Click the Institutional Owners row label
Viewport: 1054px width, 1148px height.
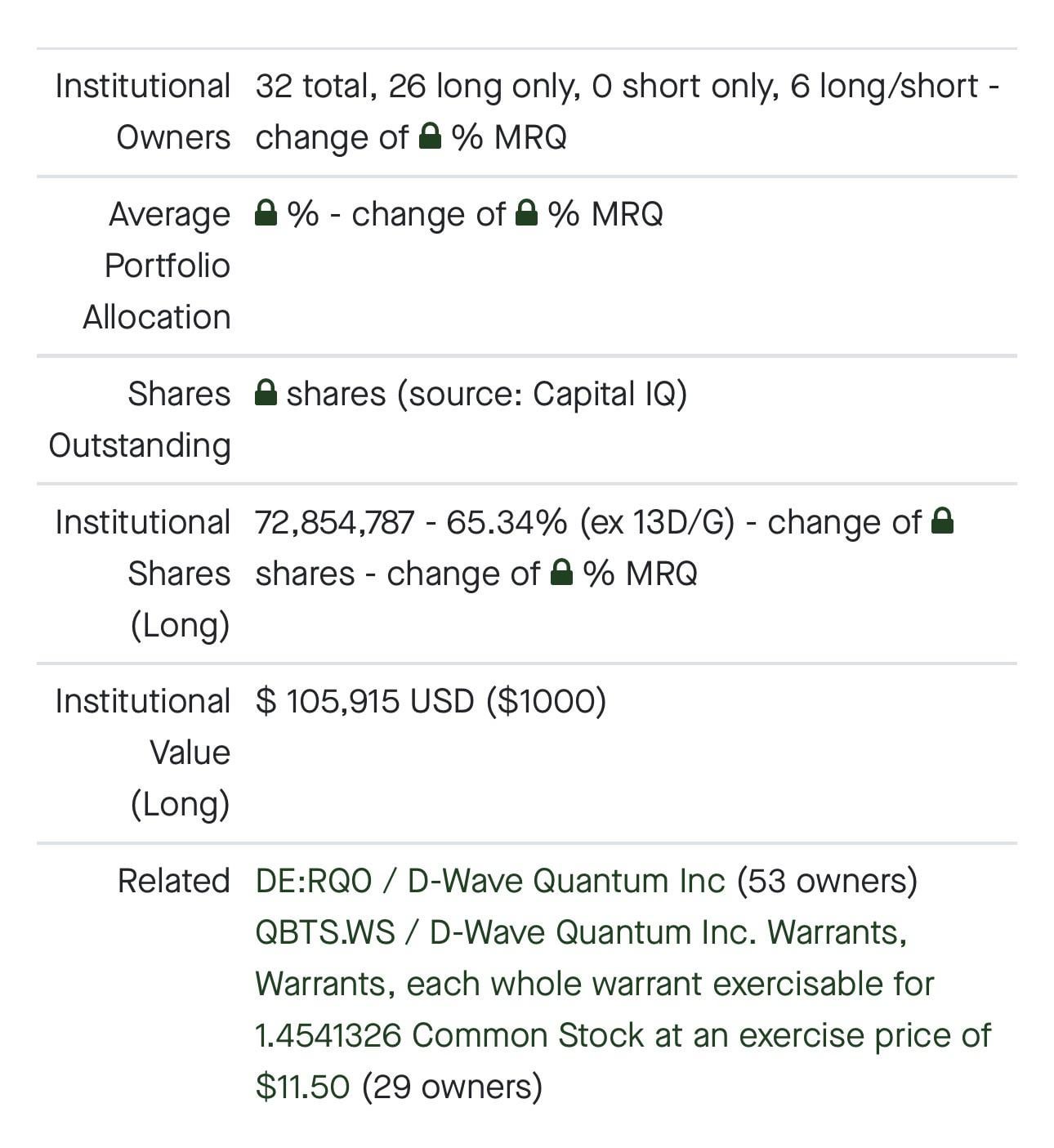pos(143,111)
